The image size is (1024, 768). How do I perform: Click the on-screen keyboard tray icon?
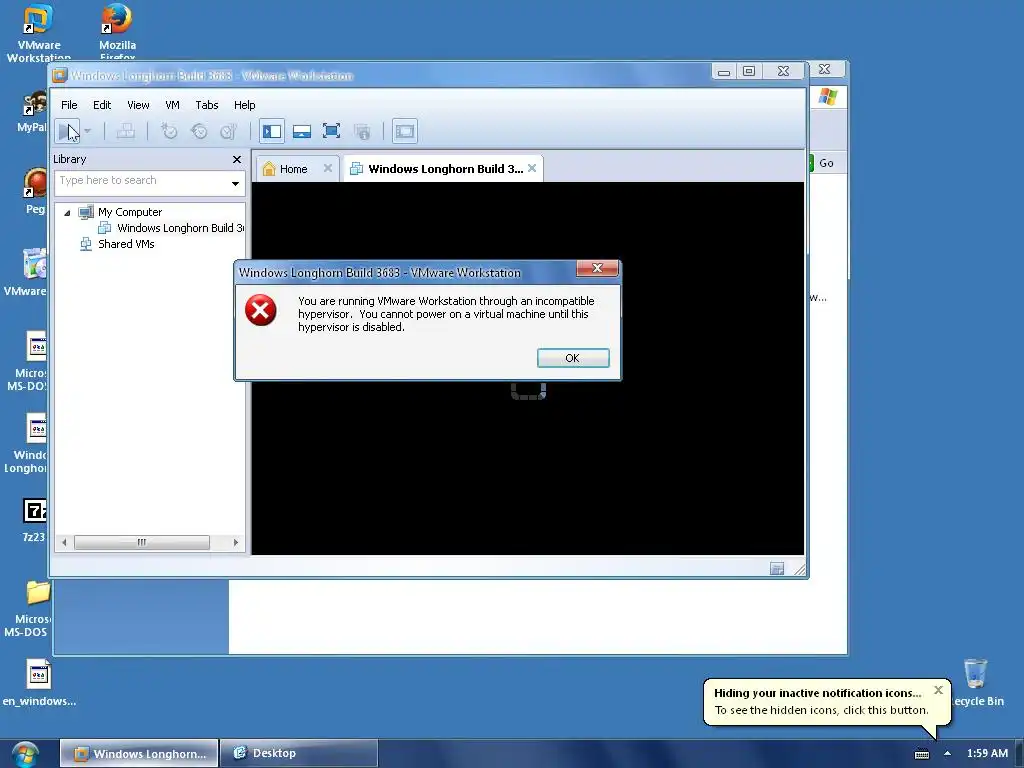[x=921, y=754]
